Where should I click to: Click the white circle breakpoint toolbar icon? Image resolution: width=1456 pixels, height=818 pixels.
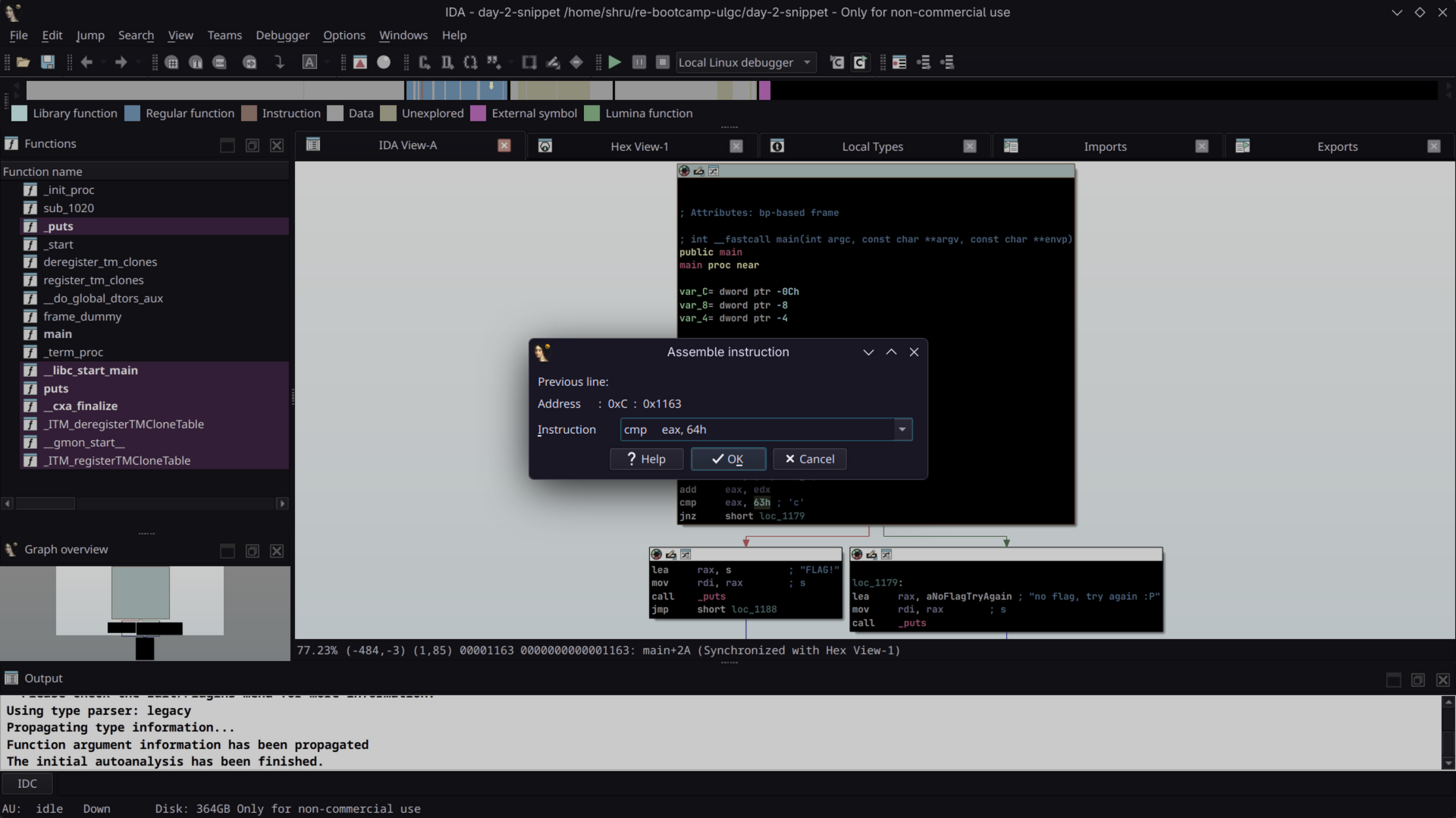pyautogui.click(x=384, y=62)
